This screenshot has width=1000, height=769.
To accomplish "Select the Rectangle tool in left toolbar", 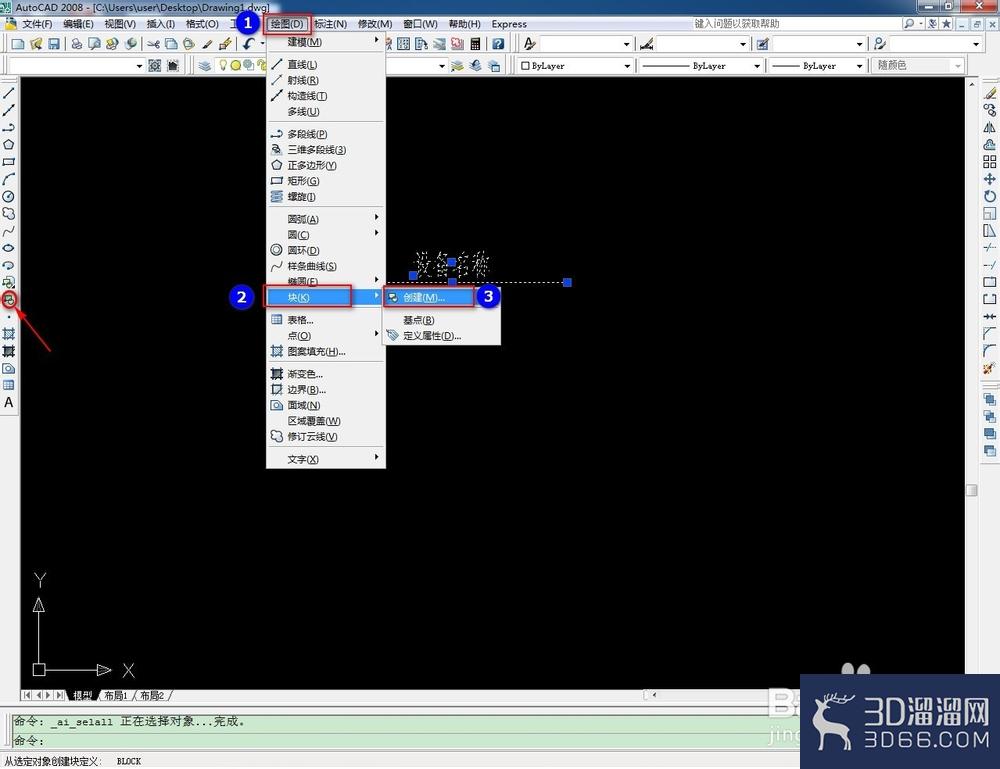I will (9, 162).
